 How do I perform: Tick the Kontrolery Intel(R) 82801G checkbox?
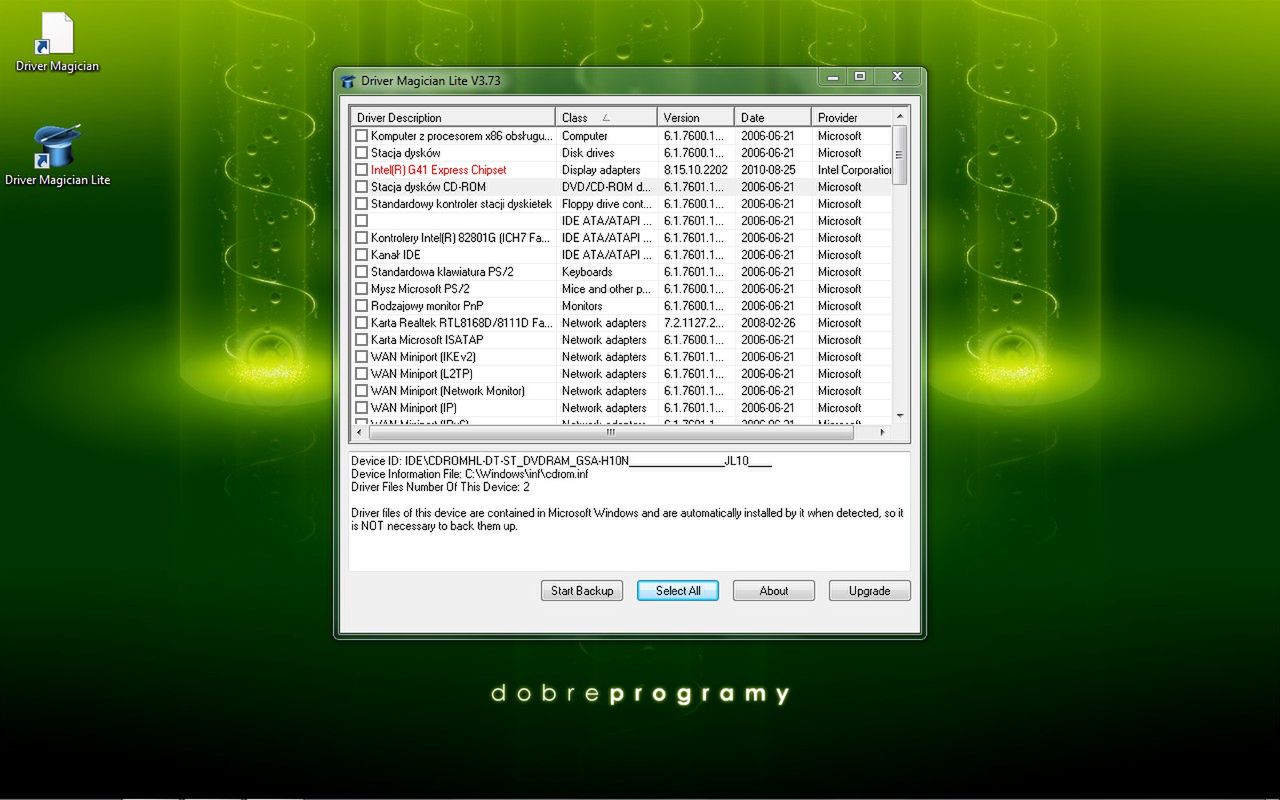click(362, 238)
